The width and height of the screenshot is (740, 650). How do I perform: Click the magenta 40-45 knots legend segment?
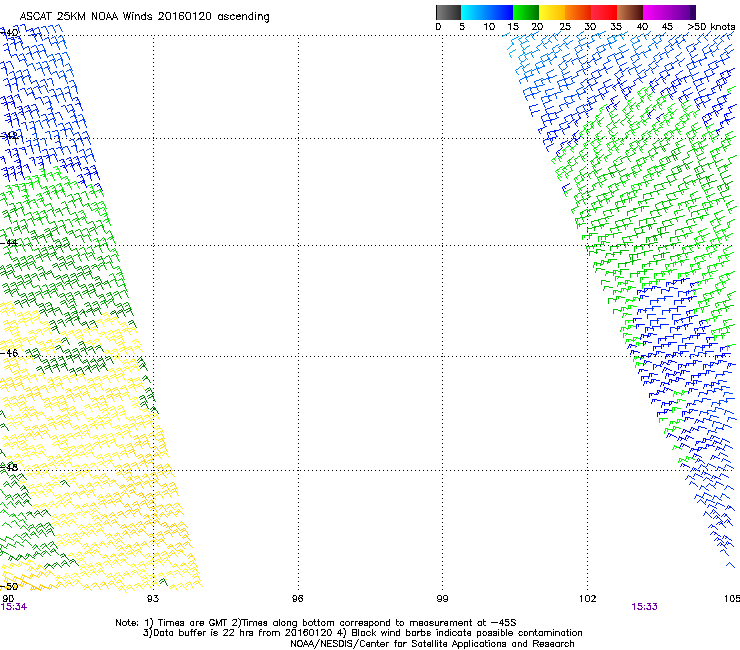pyautogui.click(x=656, y=12)
